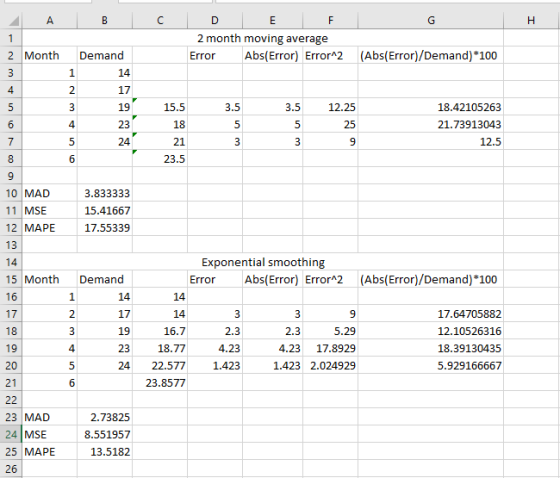
Task: Select row 24 header
Action: (x=11, y=434)
